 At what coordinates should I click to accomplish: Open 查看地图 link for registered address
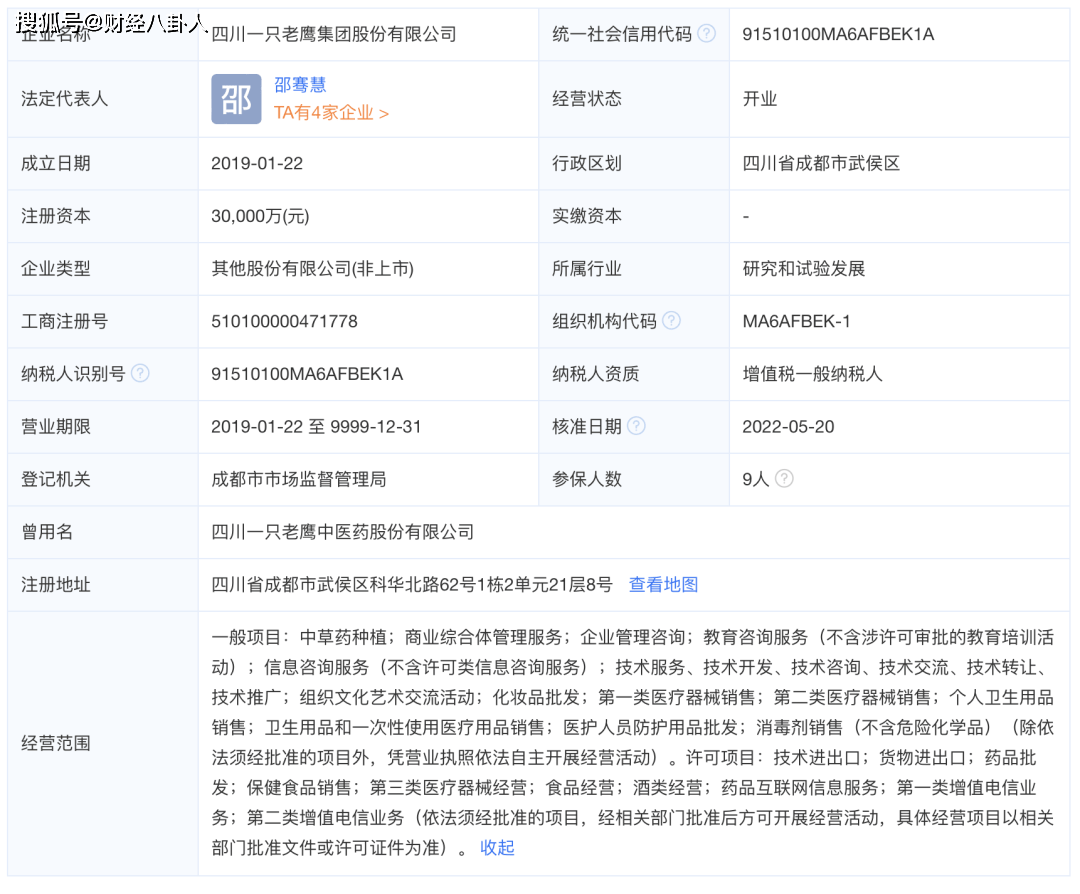tap(663, 585)
